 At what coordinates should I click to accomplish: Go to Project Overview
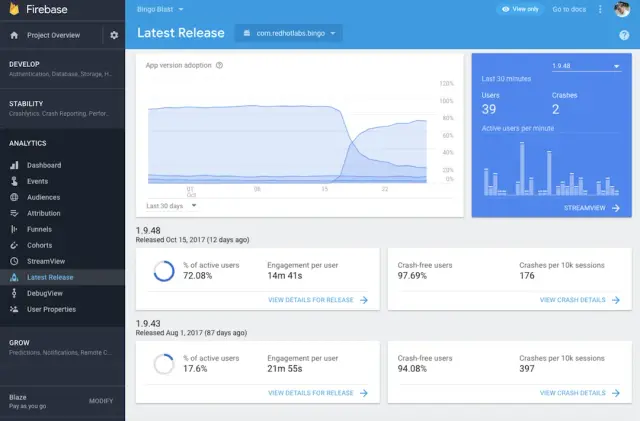51,35
